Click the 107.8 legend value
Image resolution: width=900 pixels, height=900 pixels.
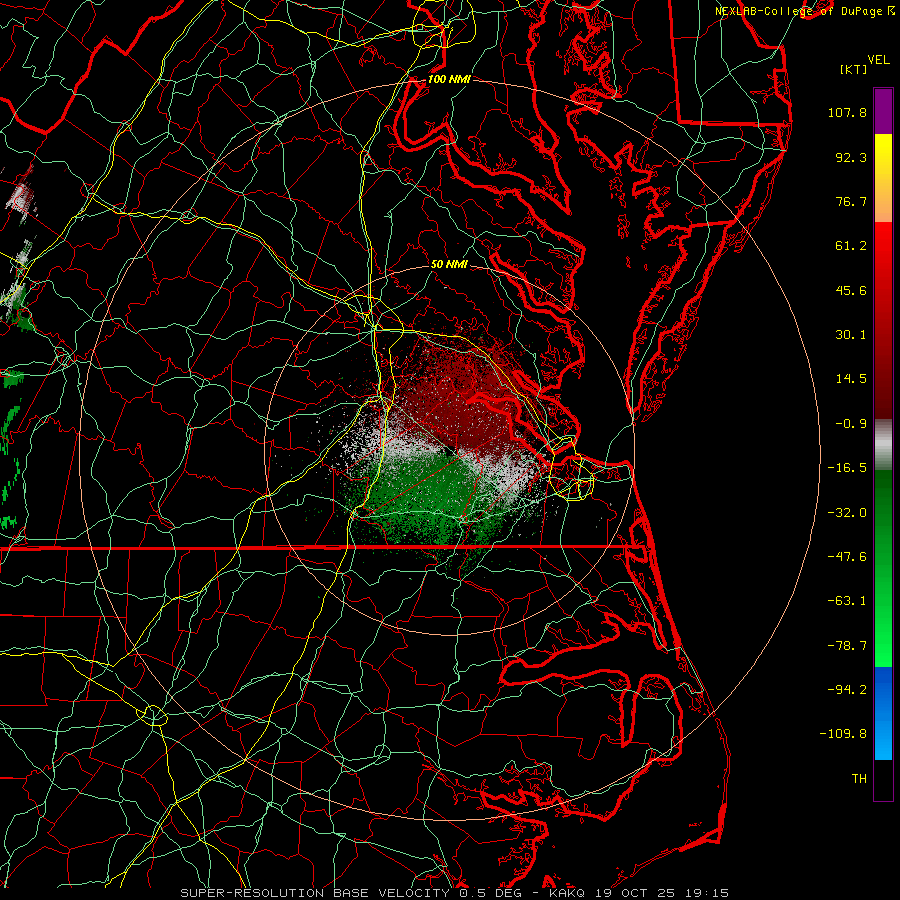tap(847, 112)
